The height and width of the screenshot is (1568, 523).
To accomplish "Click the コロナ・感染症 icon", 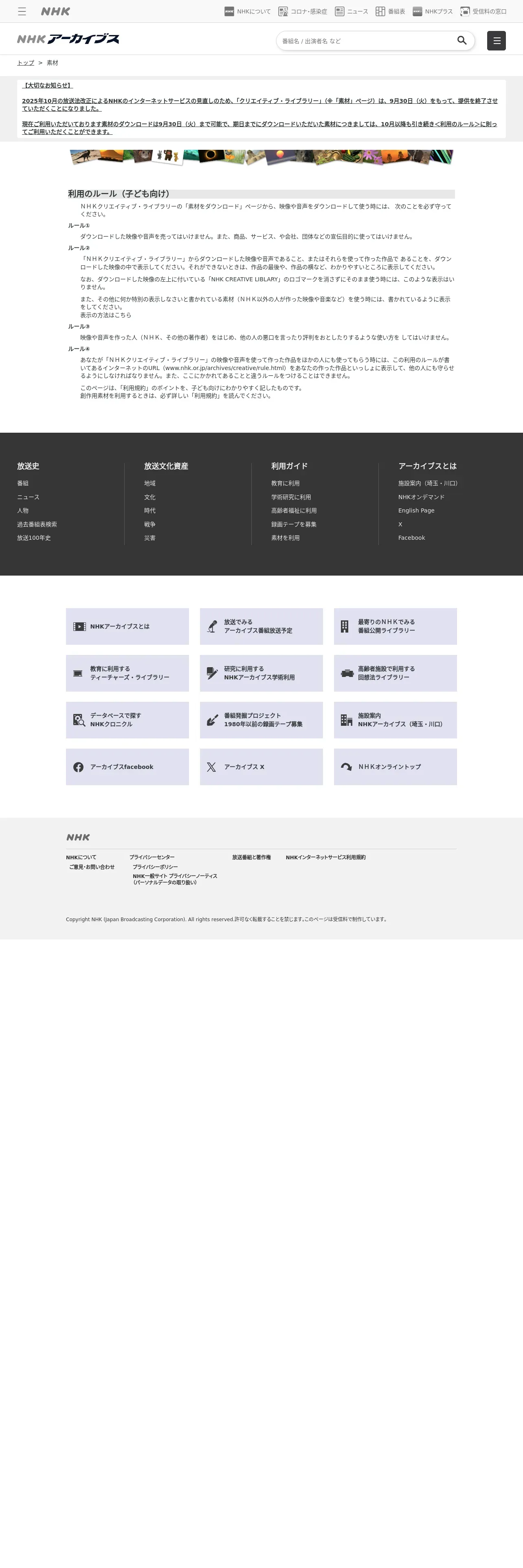I will pos(283,11).
